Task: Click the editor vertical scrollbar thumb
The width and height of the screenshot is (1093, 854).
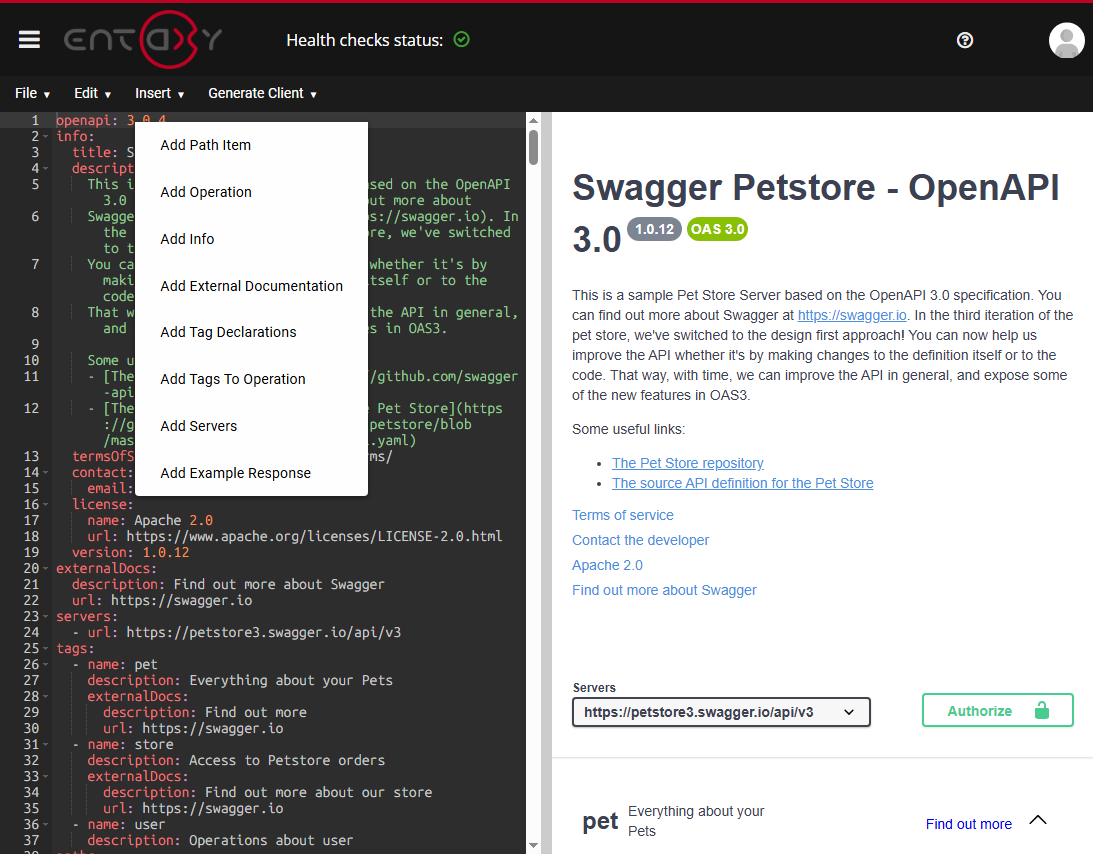Action: click(533, 146)
